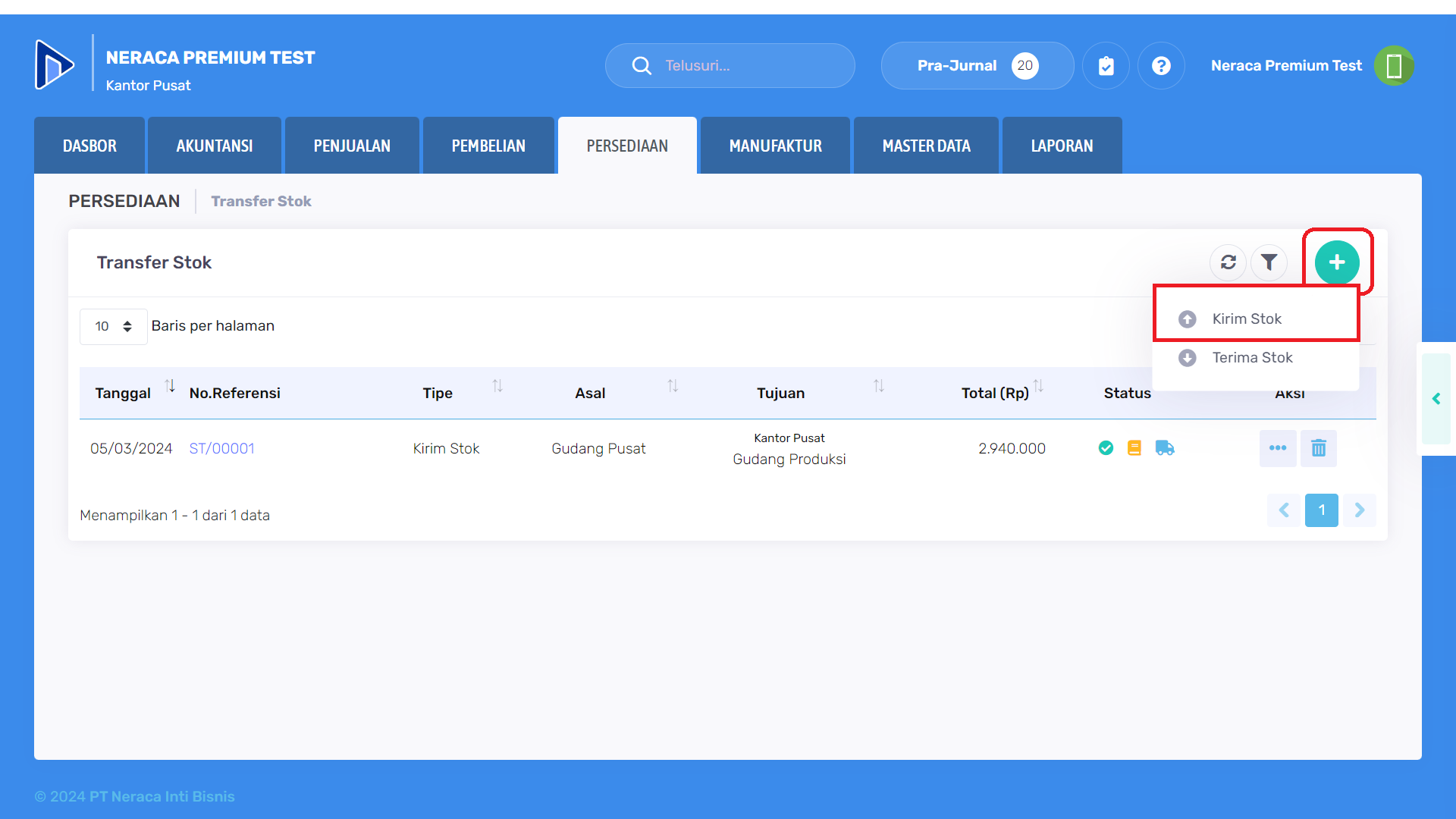Choose Terima Stok from the menu

click(1256, 358)
